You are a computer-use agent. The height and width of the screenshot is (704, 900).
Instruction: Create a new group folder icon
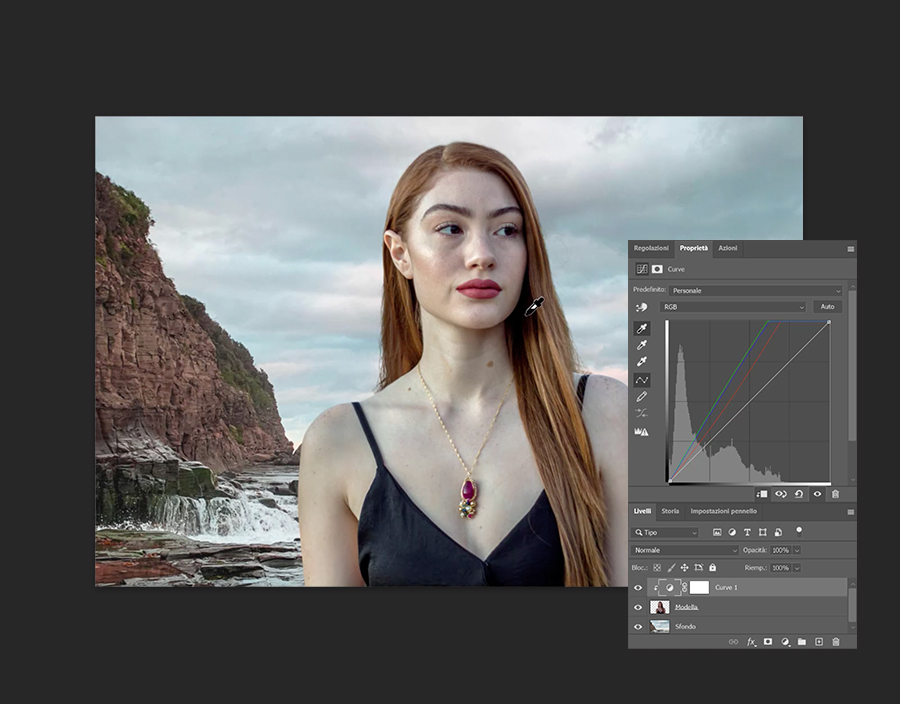pyautogui.click(x=802, y=642)
